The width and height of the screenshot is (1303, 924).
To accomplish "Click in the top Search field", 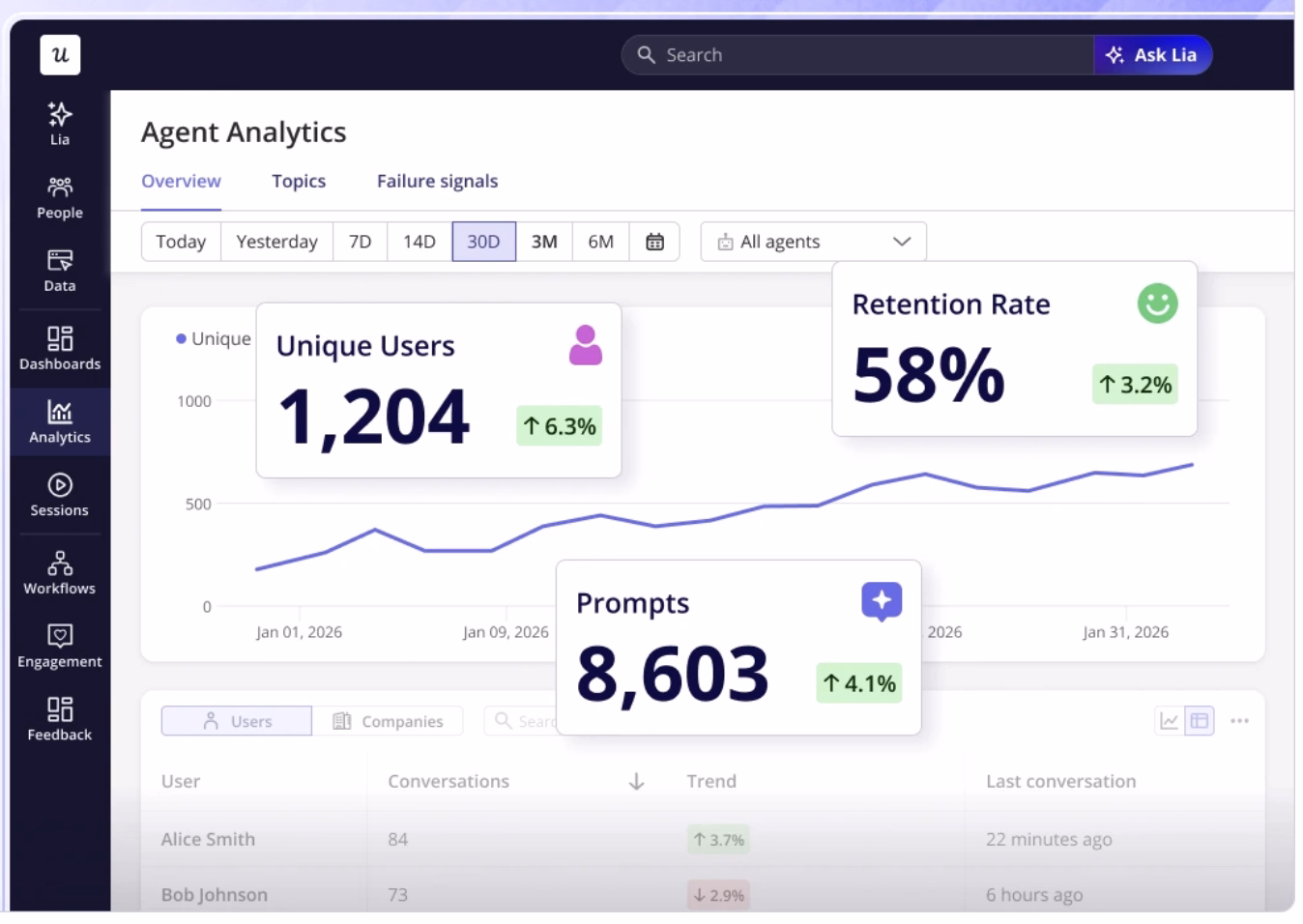I will pyautogui.click(x=857, y=55).
